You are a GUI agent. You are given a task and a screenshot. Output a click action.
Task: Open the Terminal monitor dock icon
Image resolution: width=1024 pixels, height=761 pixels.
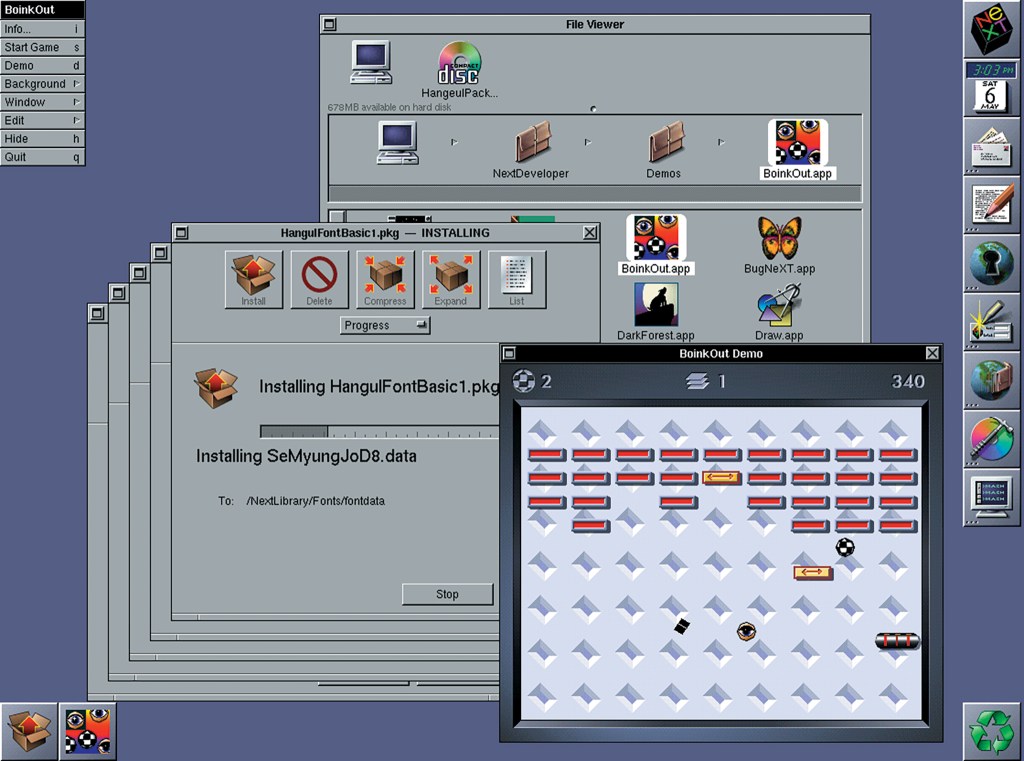991,498
